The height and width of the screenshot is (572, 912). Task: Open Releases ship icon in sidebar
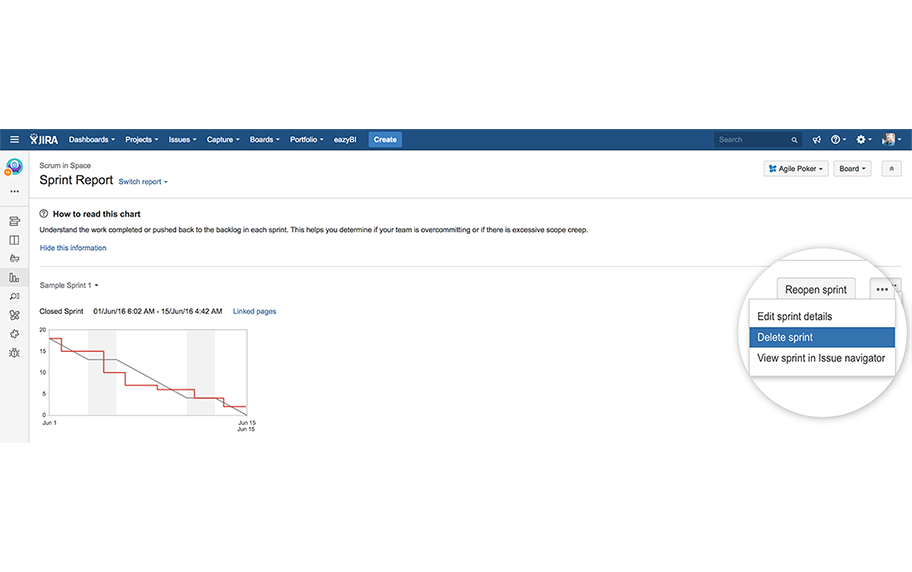pyautogui.click(x=14, y=259)
